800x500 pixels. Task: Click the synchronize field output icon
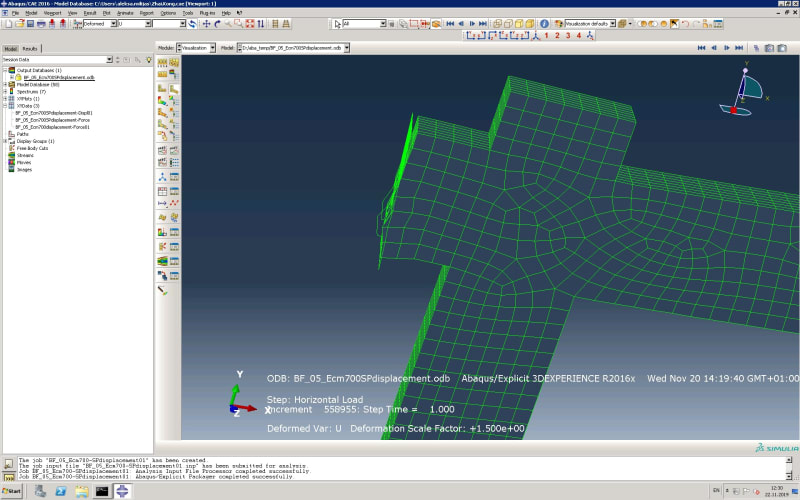click(x=192, y=24)
